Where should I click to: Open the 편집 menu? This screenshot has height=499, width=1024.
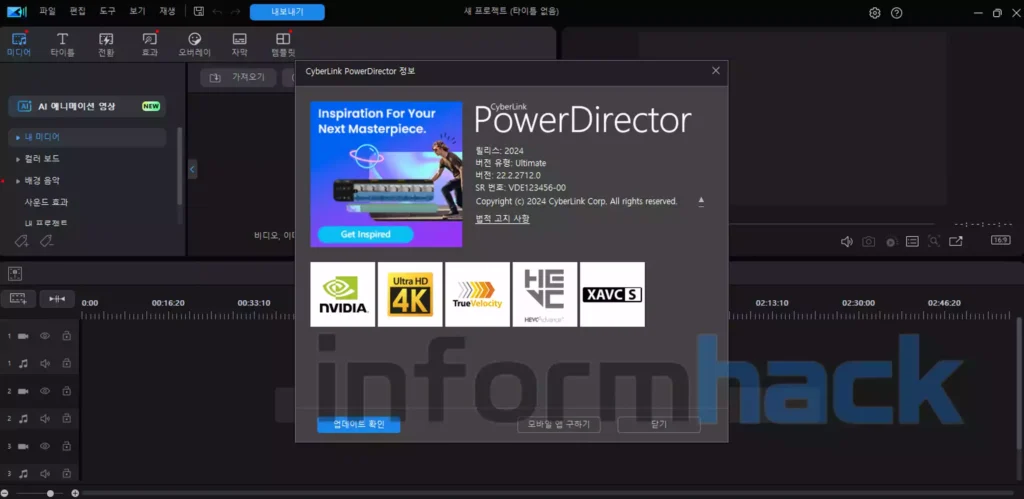pos(78,12)
